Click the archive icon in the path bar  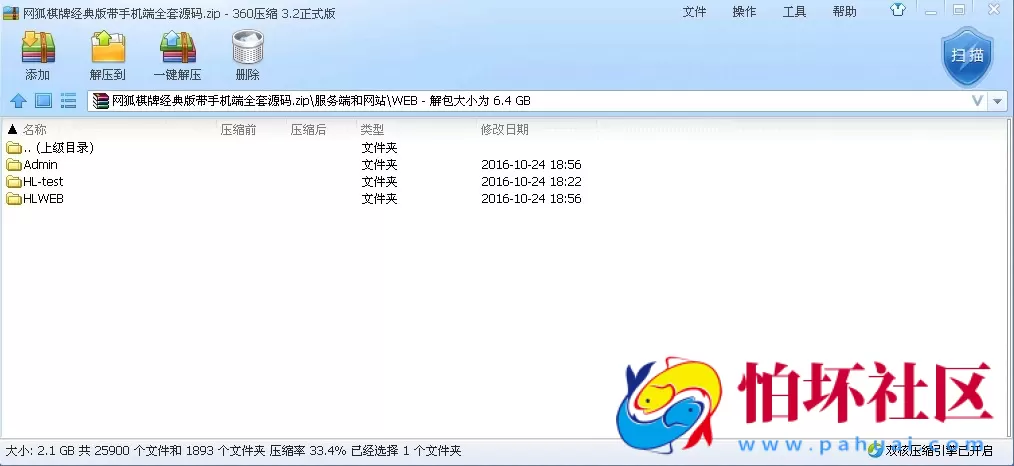point(101,101)
